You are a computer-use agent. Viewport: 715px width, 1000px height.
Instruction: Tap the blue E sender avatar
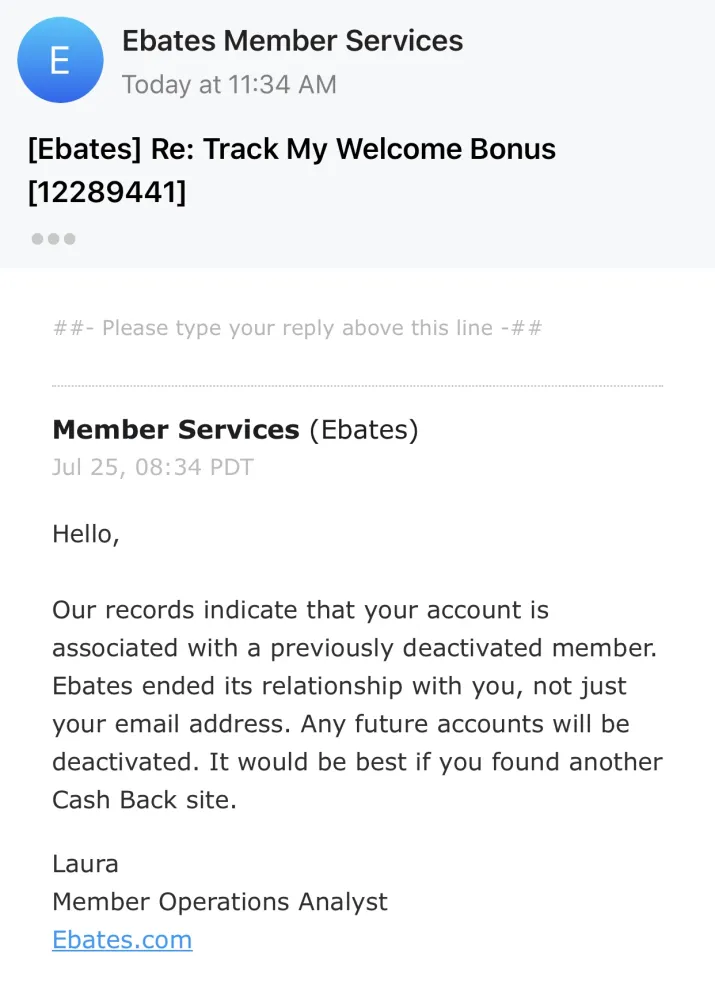point(60,60)
